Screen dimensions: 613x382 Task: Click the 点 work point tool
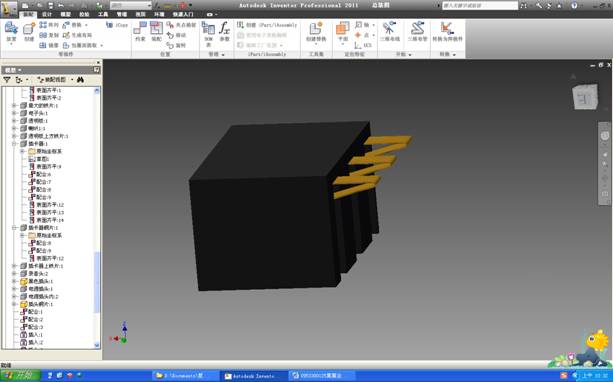[x=362, y=35]
